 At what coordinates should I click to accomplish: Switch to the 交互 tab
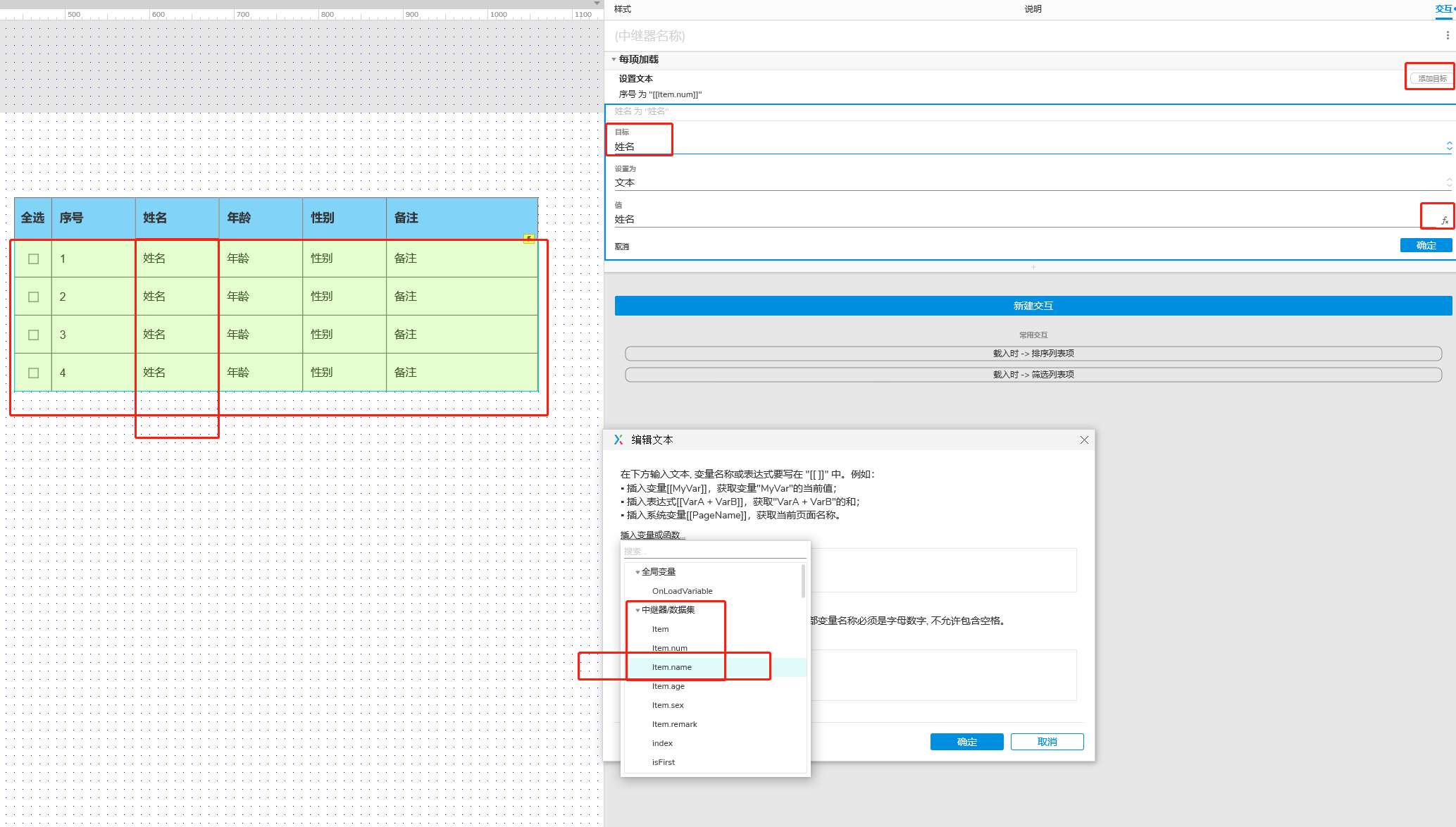pyautogui.click(x=1443, y=9)
